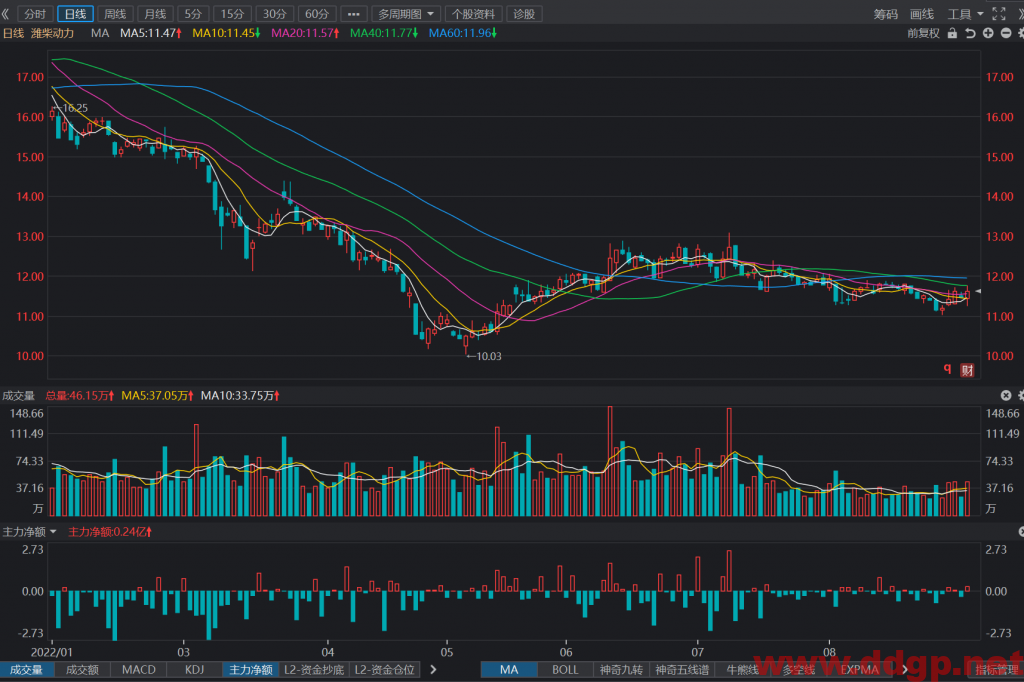Click the MA20:11.57 value label
Image resolution: width=1024 pixels, height=682 pixels.
[305, 33]
